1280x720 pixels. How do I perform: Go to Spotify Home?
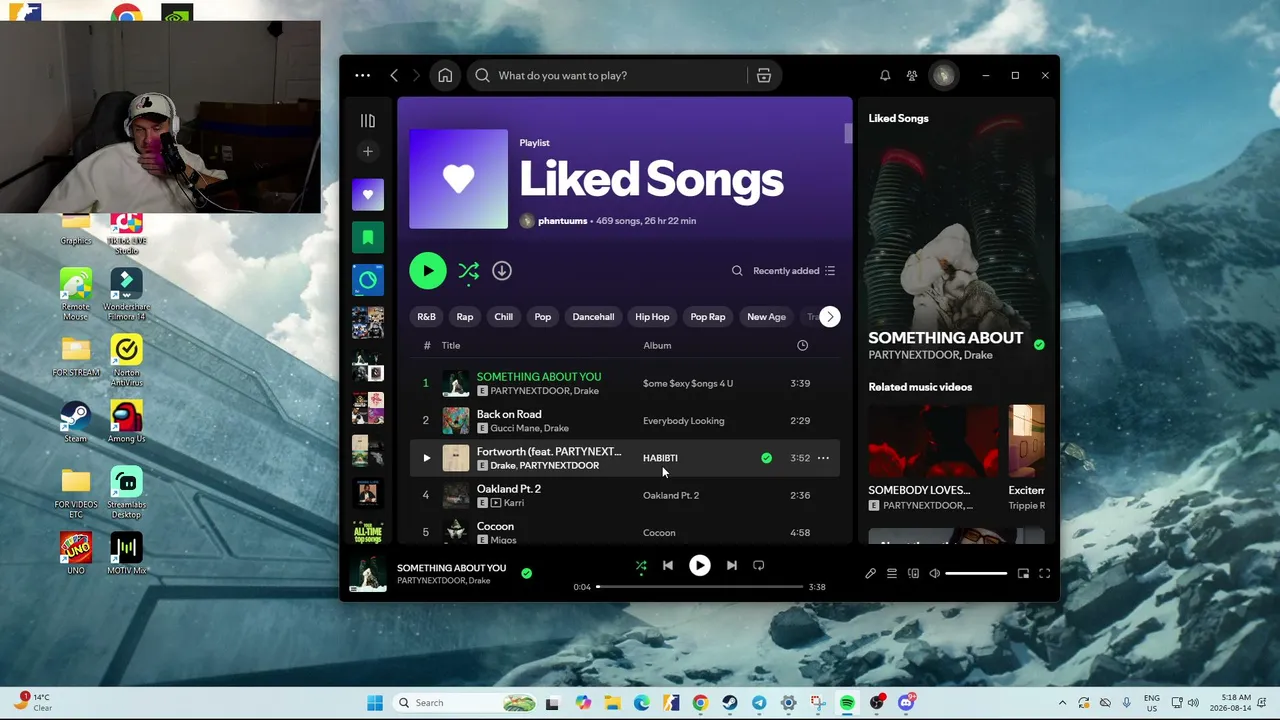445,75
